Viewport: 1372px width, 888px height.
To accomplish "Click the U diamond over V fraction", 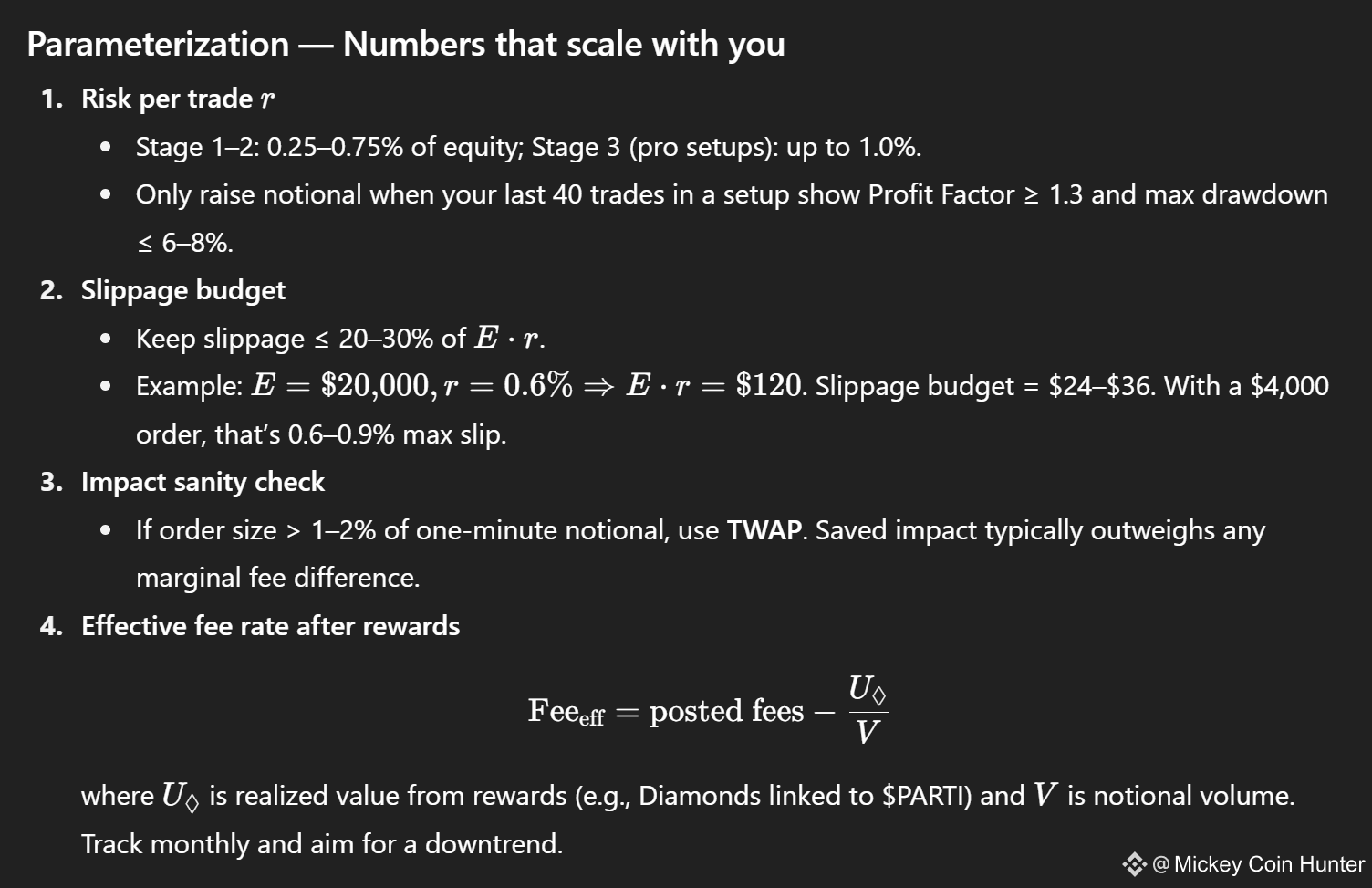I will pyautogui.click(x=868, y=711).
